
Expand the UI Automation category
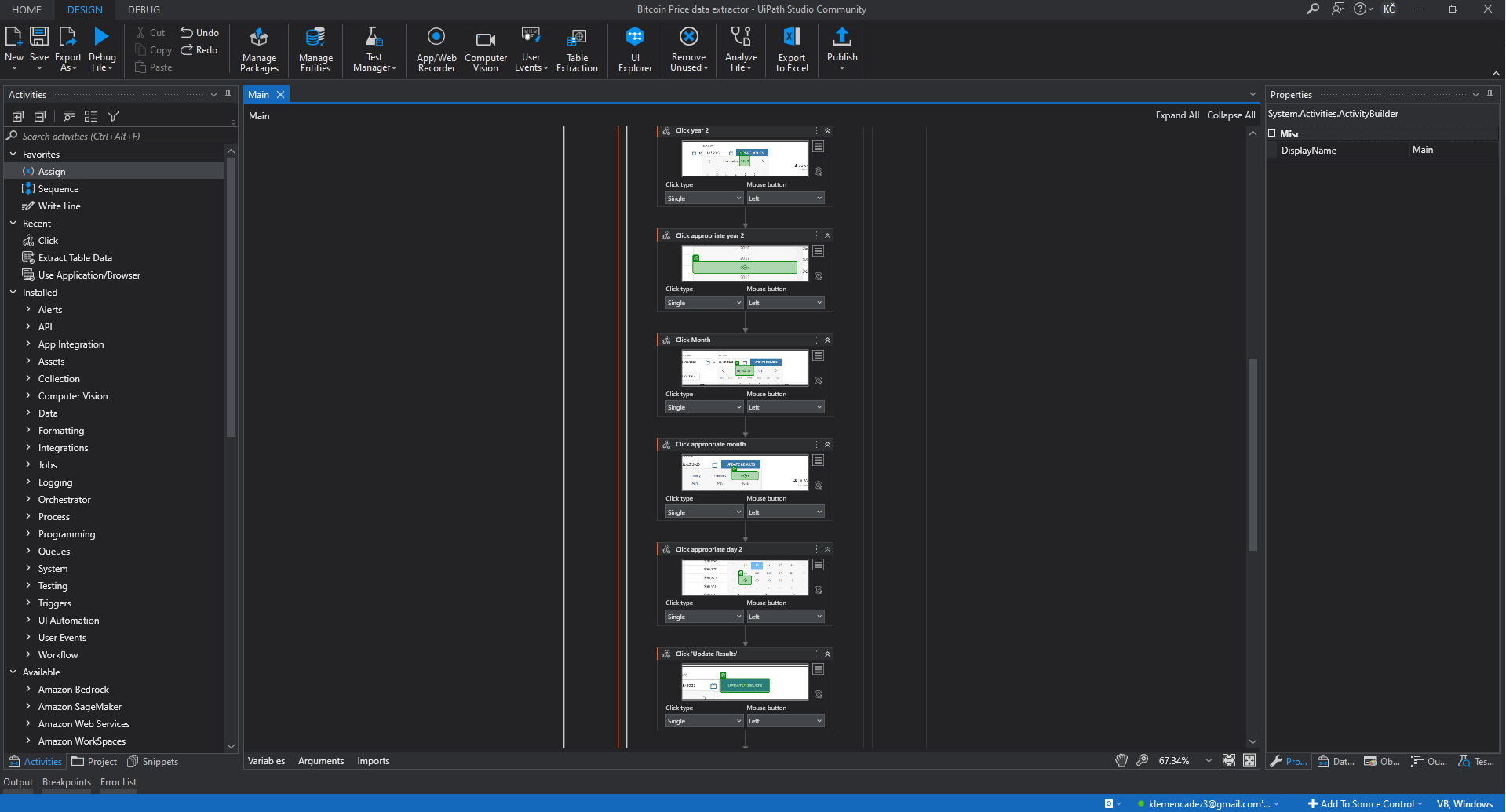click(28, 621)
